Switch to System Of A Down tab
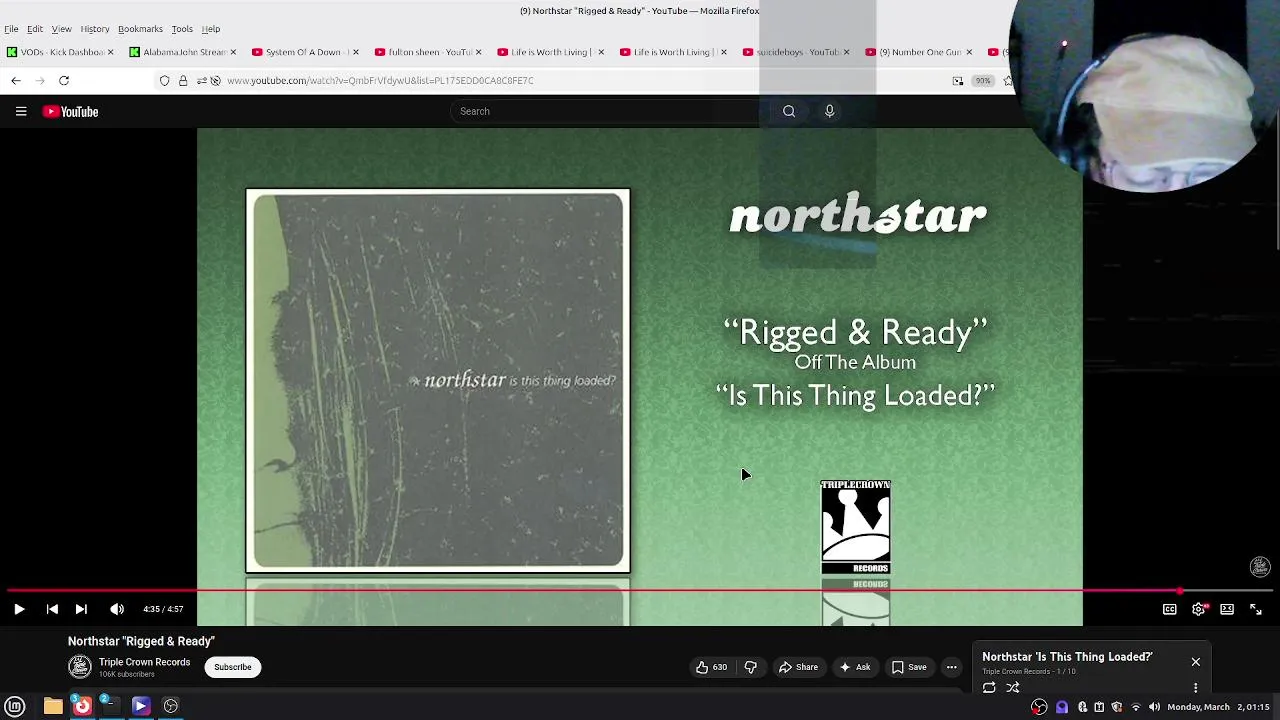 tap(305, 52)
